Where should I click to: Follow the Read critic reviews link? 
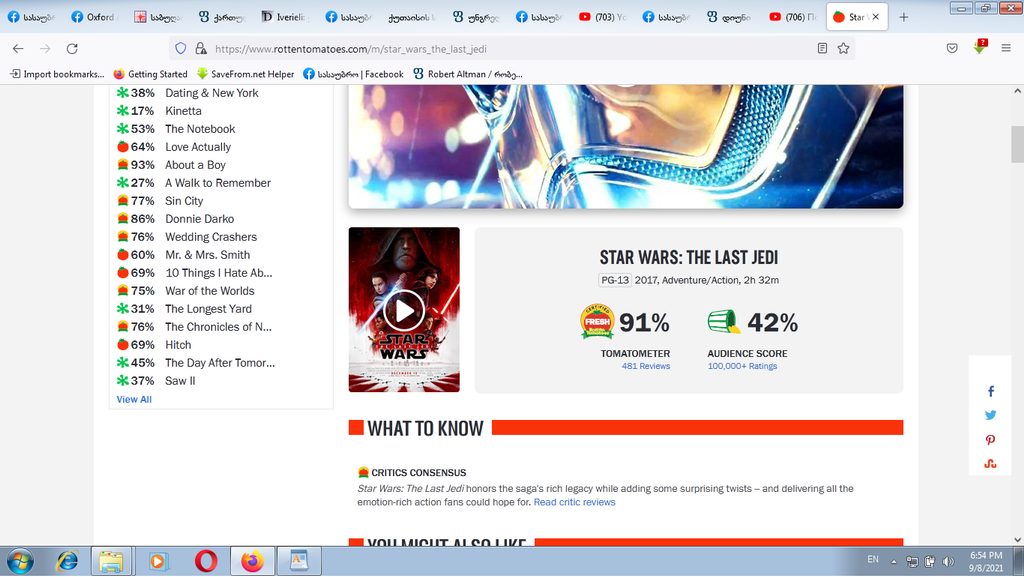[575, 502]
